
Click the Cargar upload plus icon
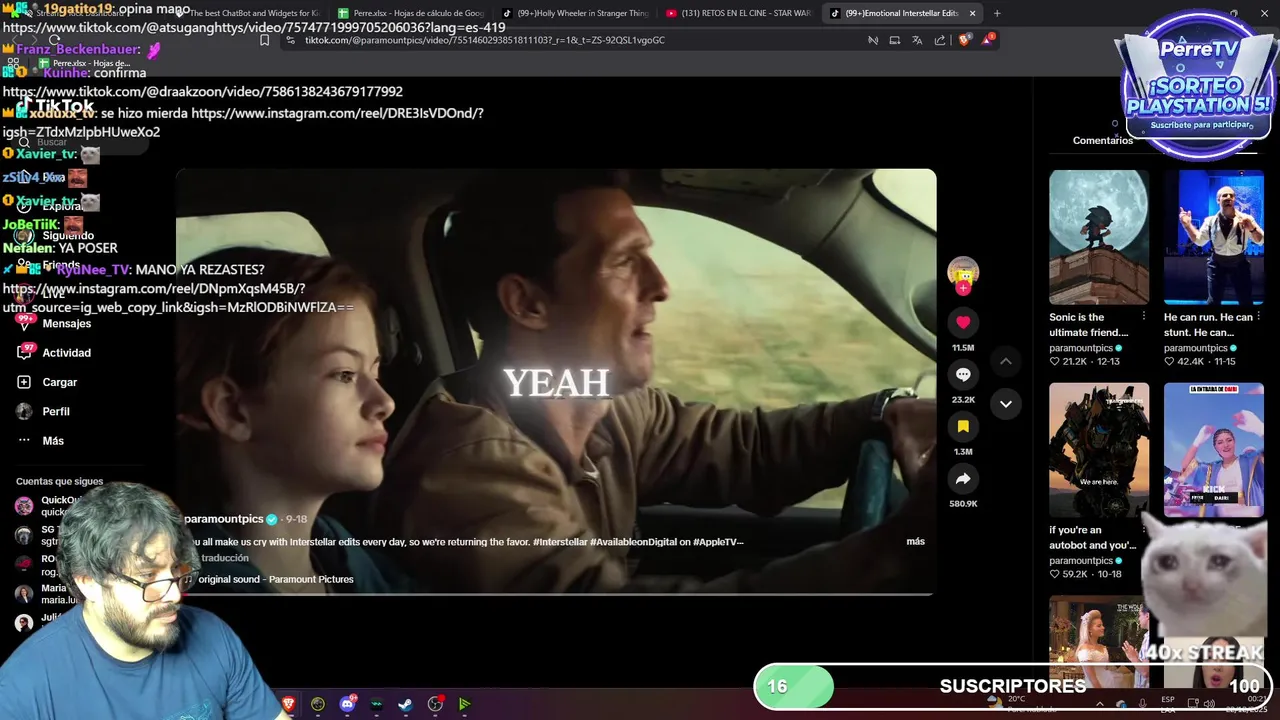(24, 382)
